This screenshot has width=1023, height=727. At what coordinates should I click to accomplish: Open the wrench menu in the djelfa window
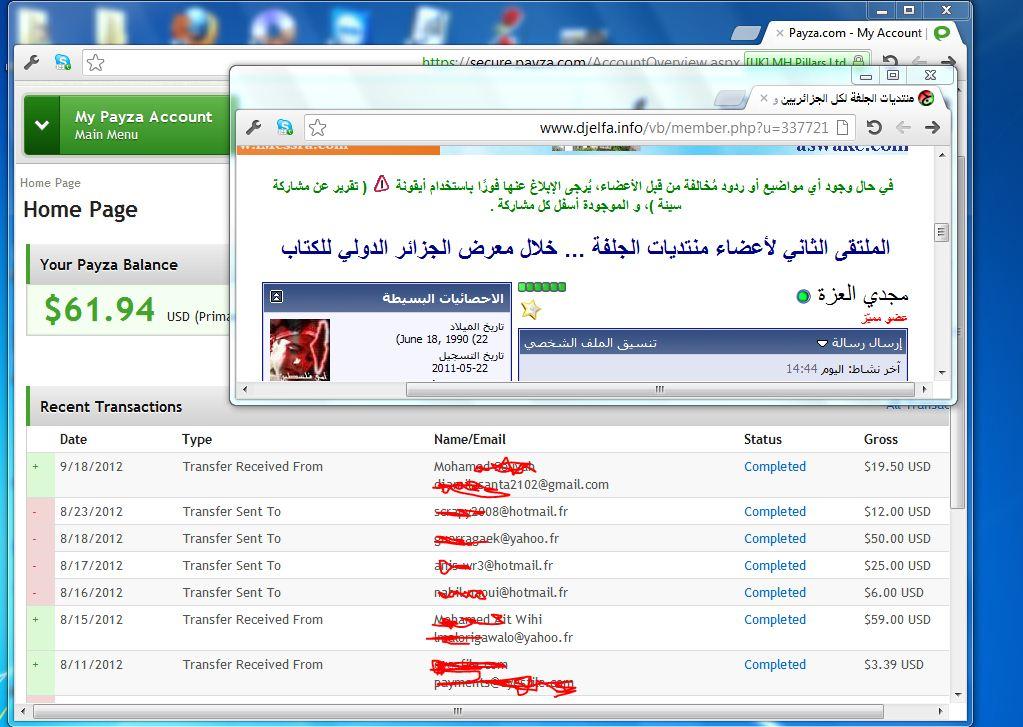[253, 128]
